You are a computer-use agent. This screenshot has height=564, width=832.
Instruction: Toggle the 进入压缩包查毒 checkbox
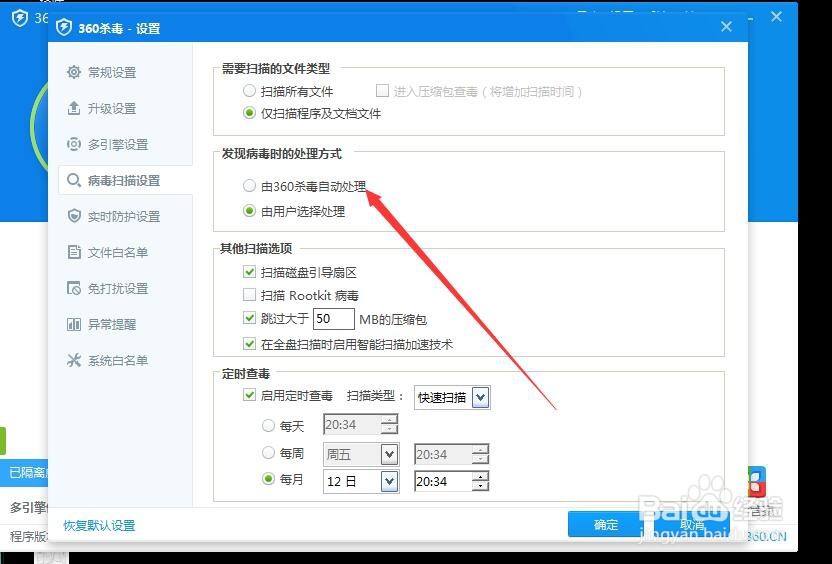coord(382,91)
